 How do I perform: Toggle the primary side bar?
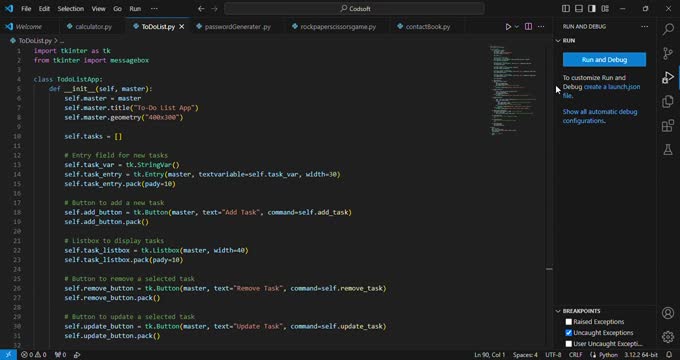(566, 9)
